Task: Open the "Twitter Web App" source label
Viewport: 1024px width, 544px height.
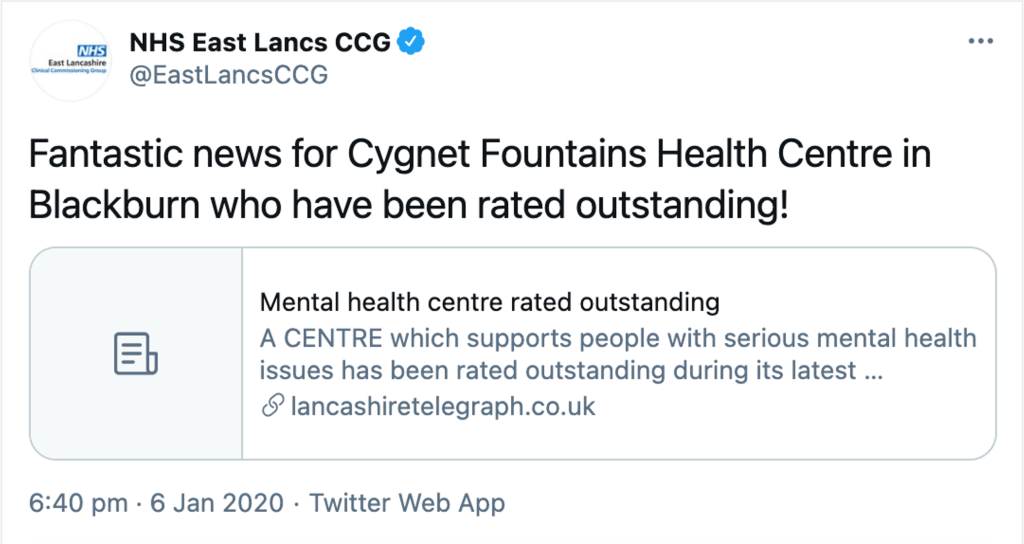Action: click(407, 502)
